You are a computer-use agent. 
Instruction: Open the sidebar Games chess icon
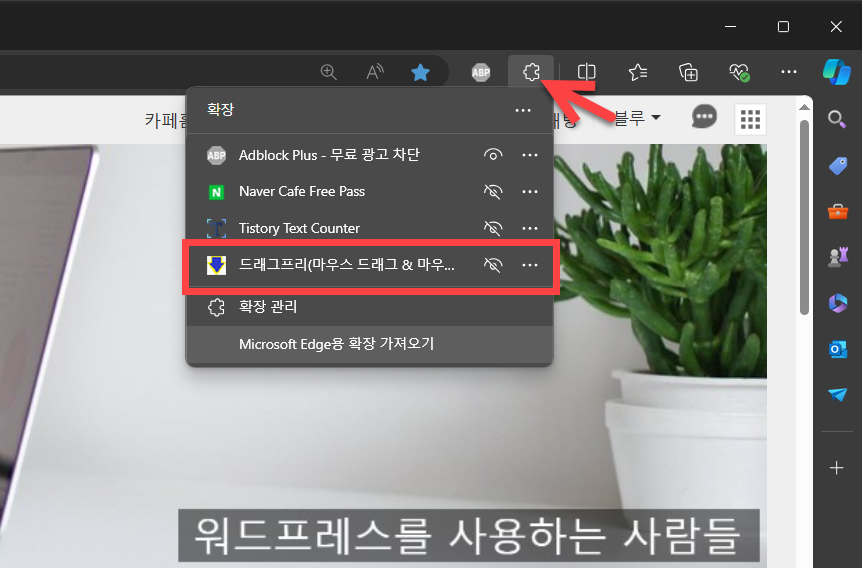838,257
